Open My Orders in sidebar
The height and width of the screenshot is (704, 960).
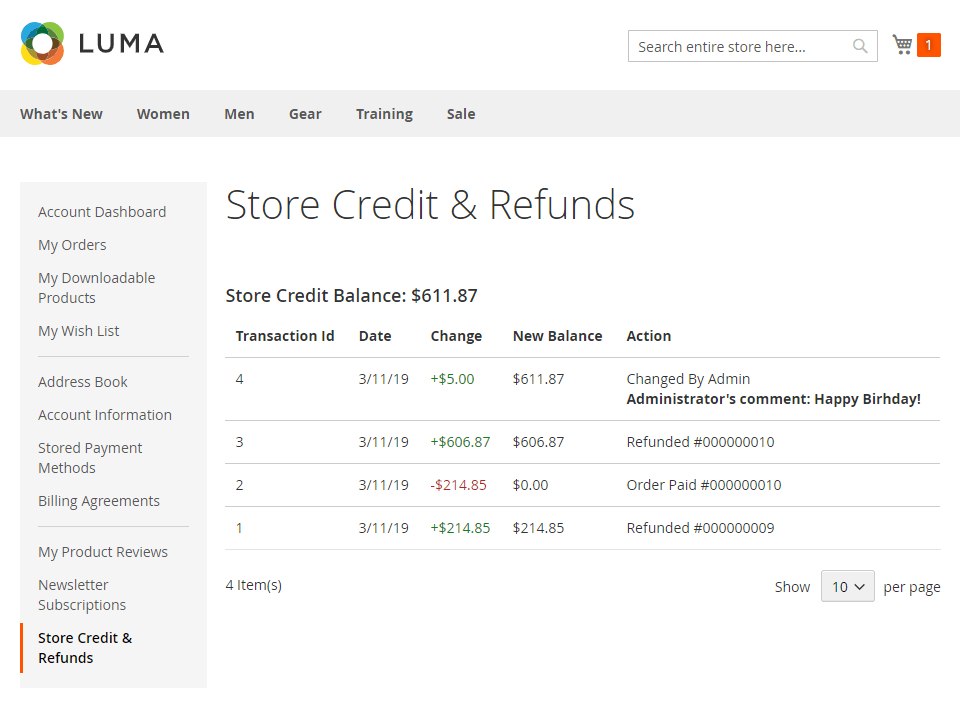pos(72,245)
